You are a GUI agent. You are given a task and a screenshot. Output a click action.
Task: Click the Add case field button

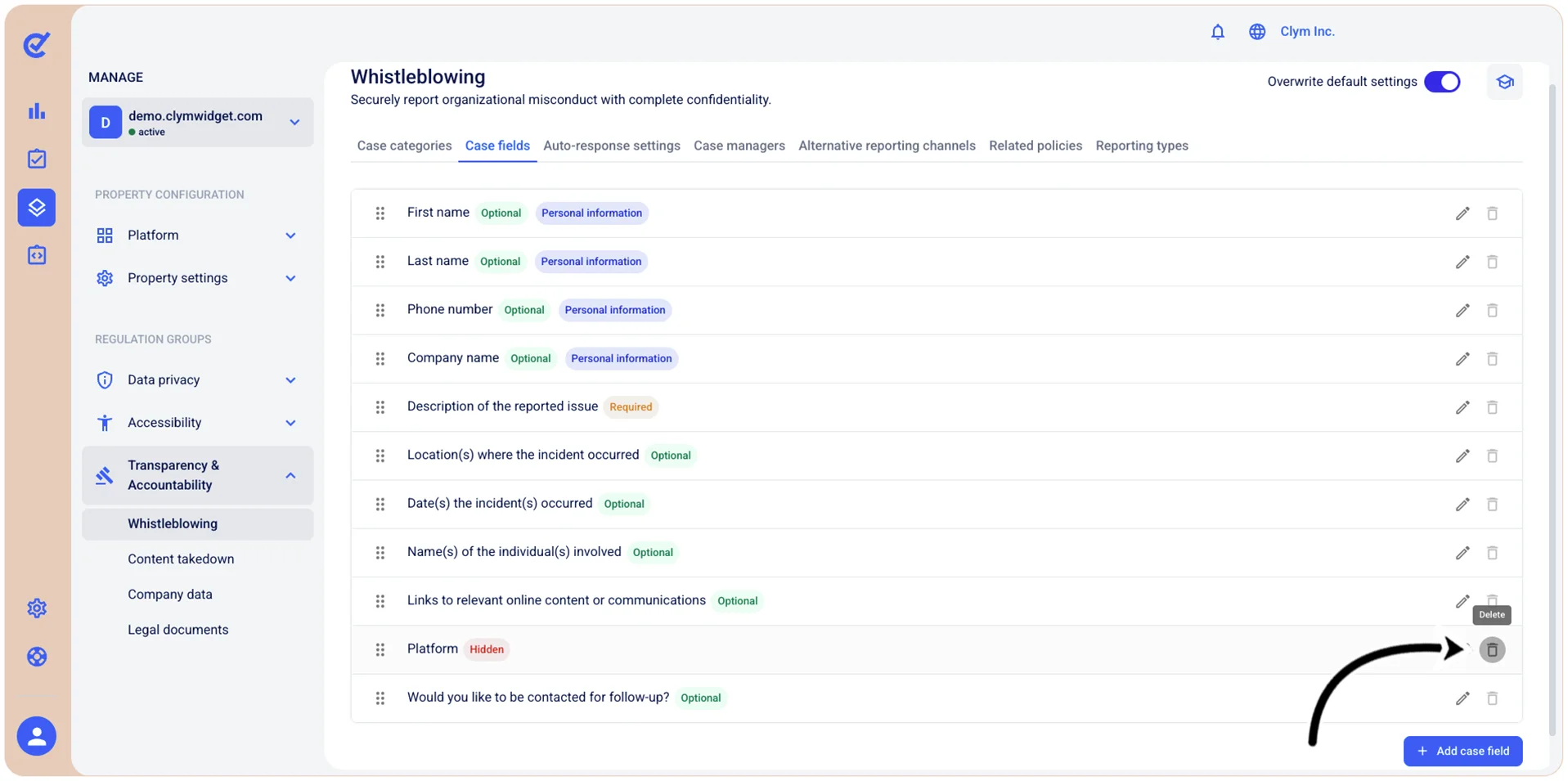pos(1462,751)
